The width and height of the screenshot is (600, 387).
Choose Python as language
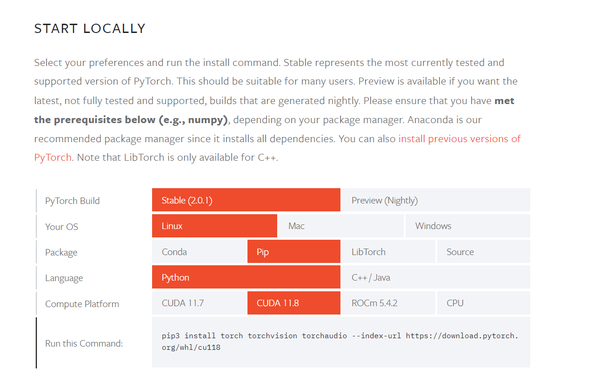click(246, 277)
